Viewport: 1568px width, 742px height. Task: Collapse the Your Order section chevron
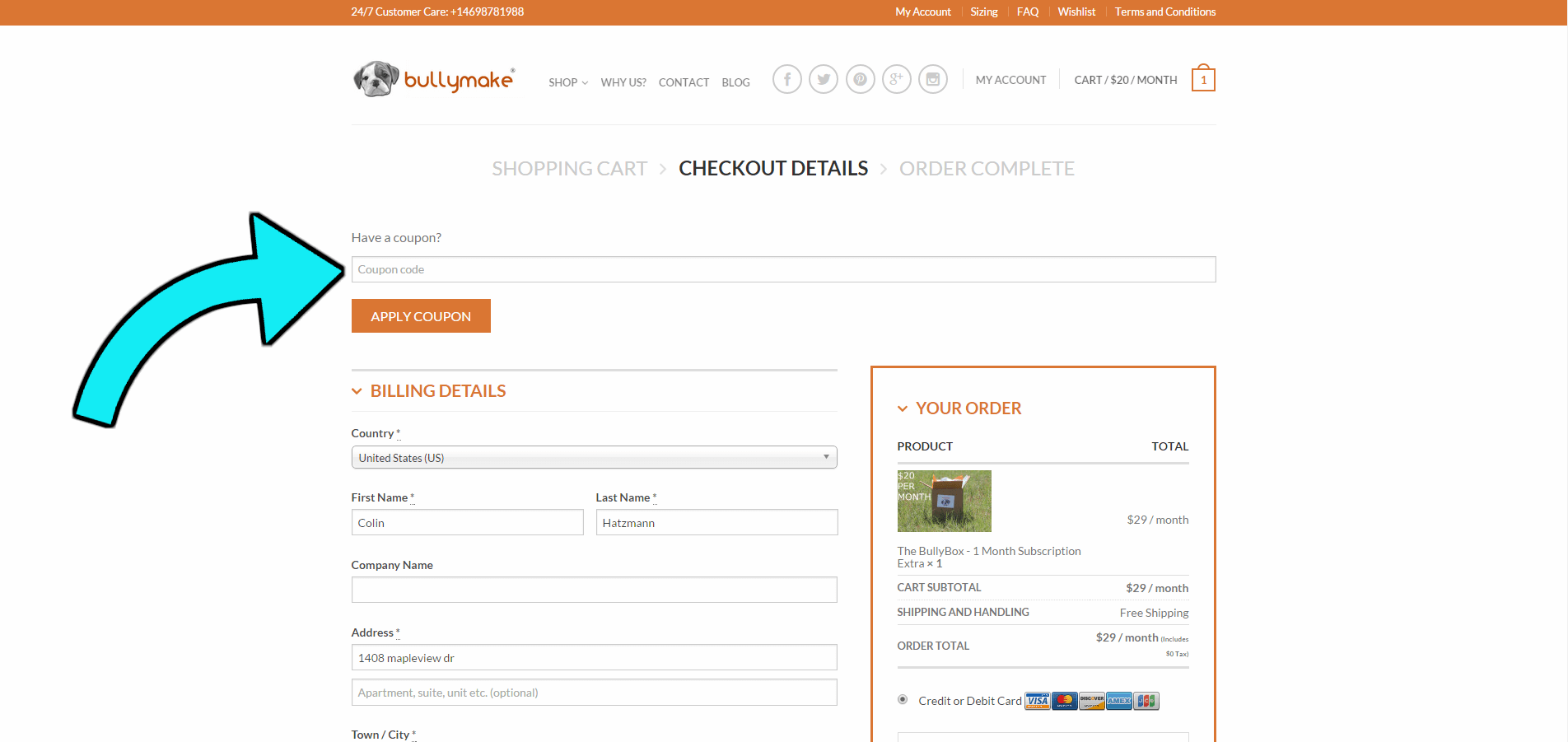(x=903, y=408)
